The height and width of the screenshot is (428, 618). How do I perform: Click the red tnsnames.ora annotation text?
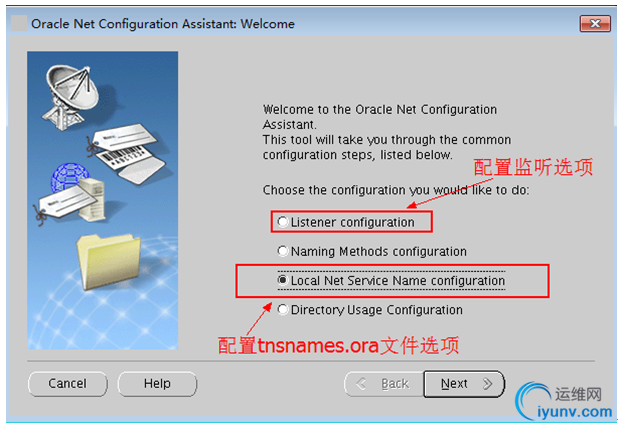[339, 346]
